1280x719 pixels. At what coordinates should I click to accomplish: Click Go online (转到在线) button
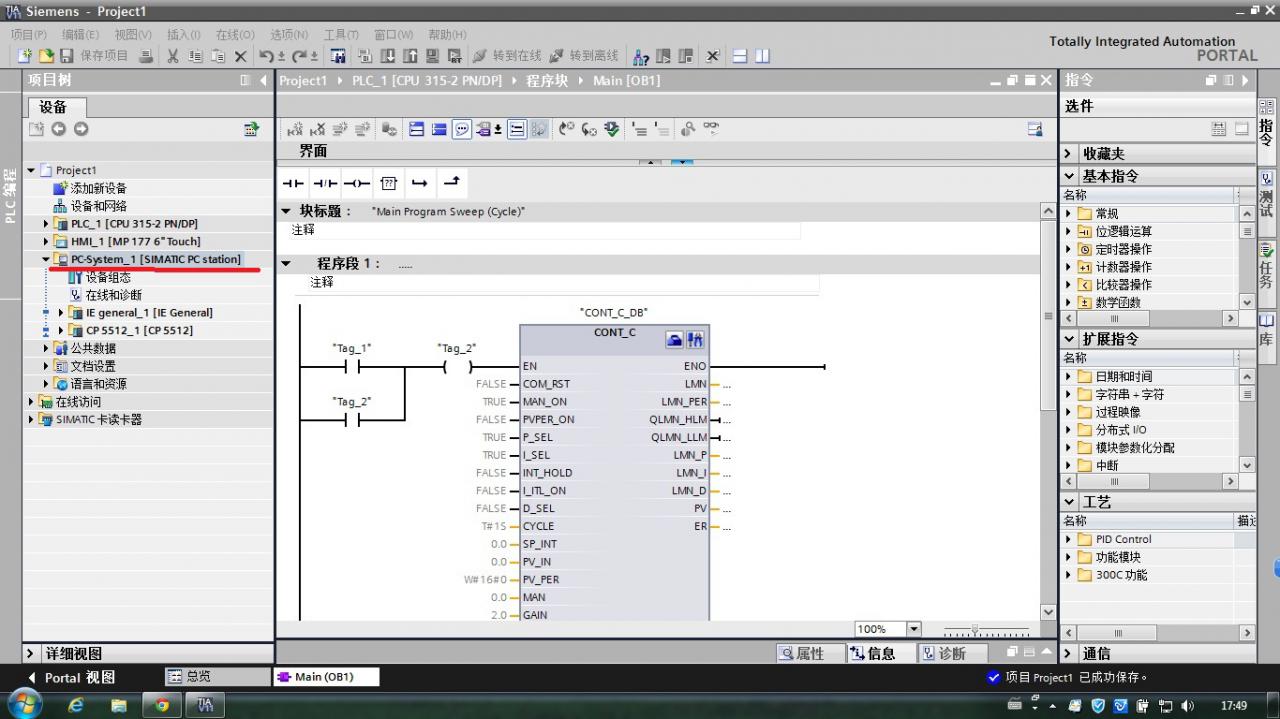pyautogui.click(x=507, y=56)
